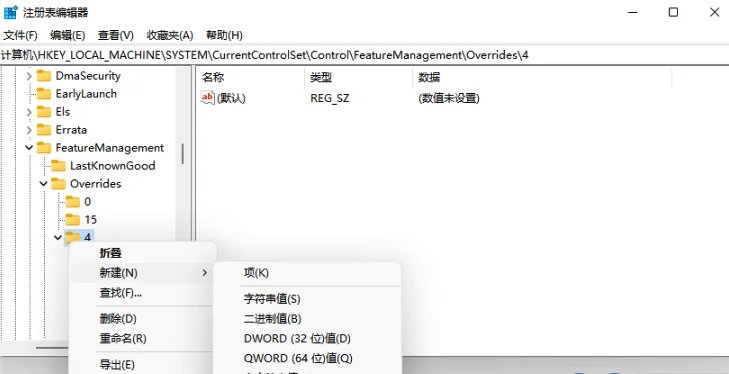
Task: Click the Overrides folder icon
Action: coord(58,184)
